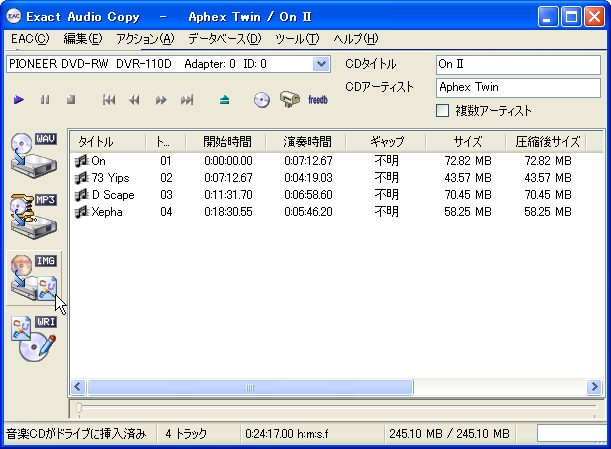Minimize the Exact Audio Copy window
This screenshot has width=611, height=449.
pos(548,17)
